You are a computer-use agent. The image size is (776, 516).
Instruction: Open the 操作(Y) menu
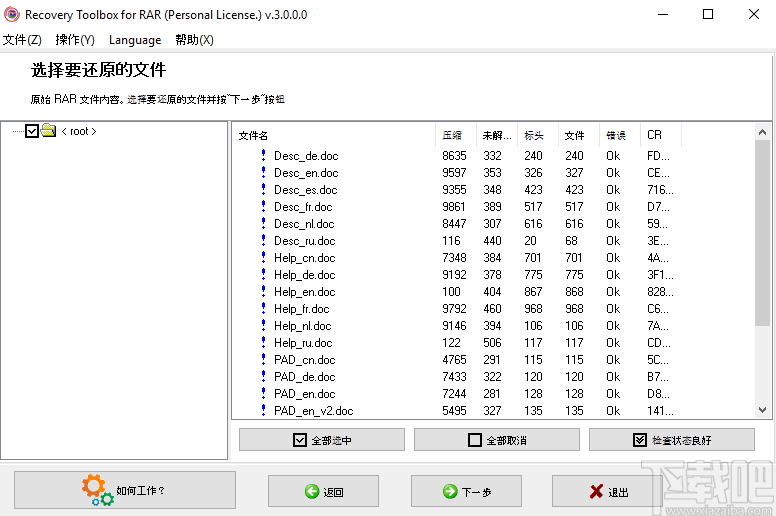tap(75, 40)
